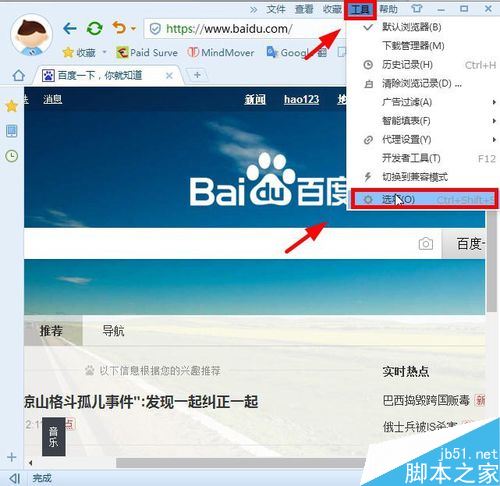Open a new tab with plus button

pyautogui.click(x=197, y=75)
